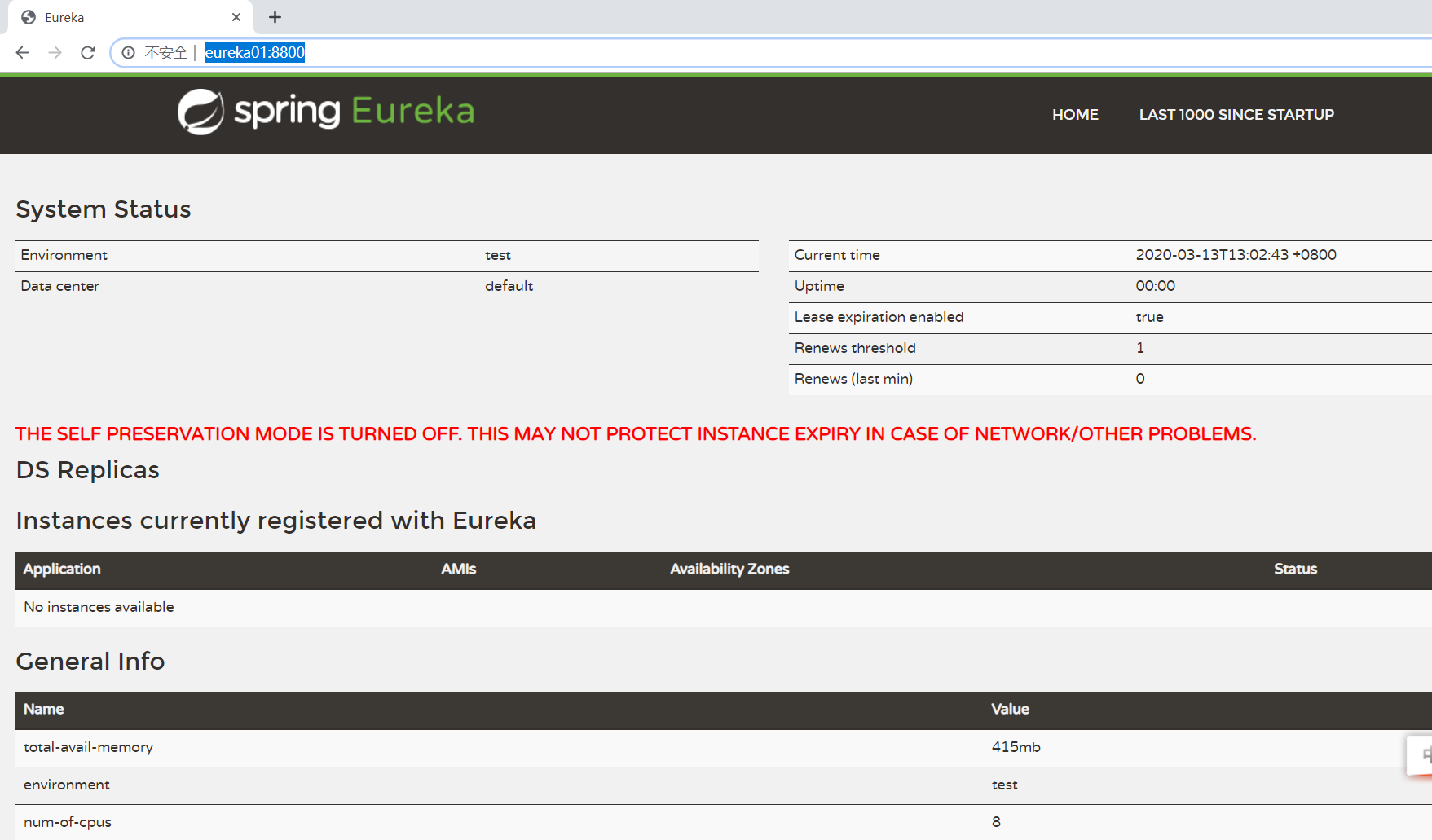
Task: Click the Uptime label
Action: point(819,286)
